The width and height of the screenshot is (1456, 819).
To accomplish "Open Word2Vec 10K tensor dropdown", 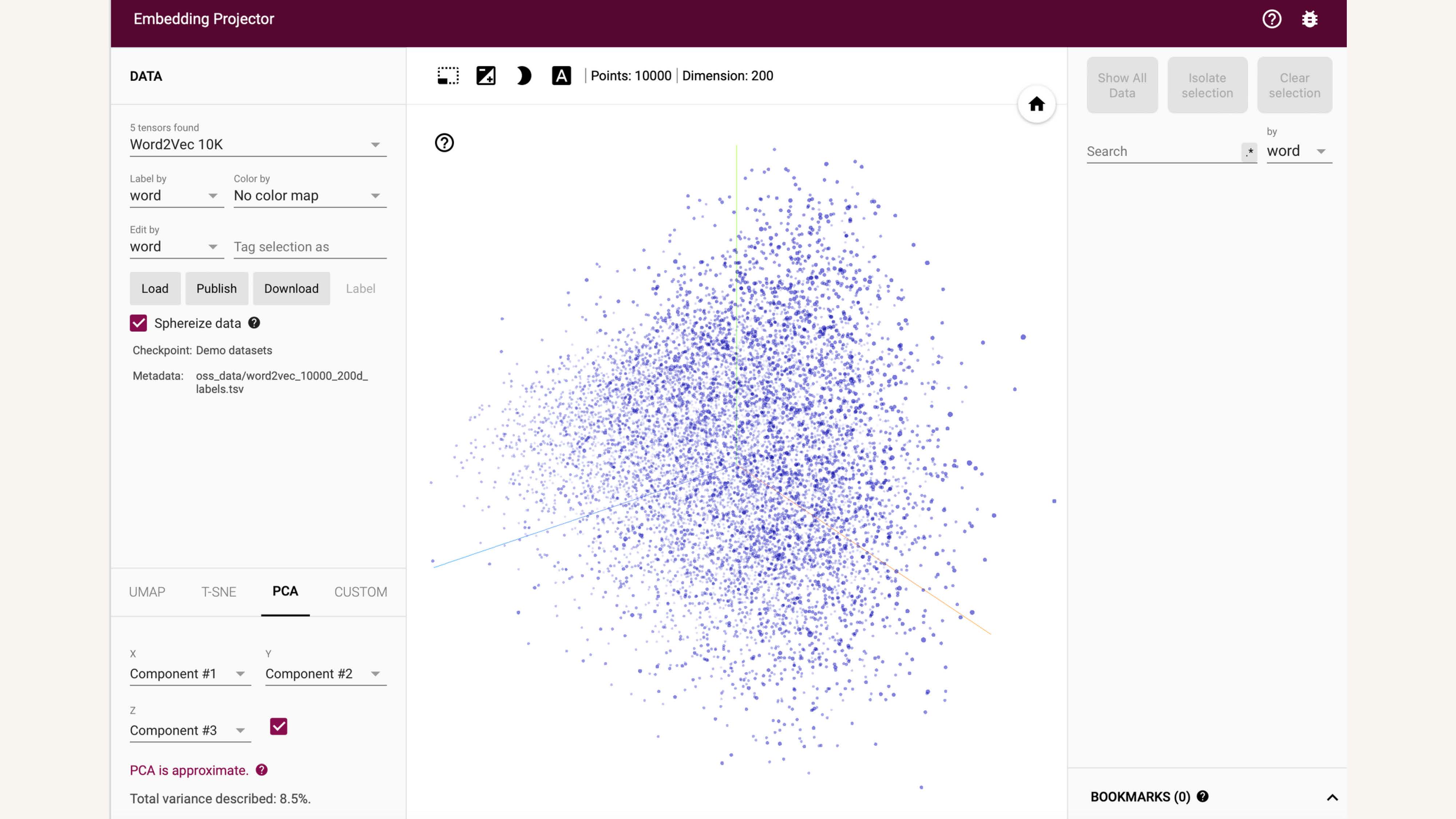I will [258, 145].
